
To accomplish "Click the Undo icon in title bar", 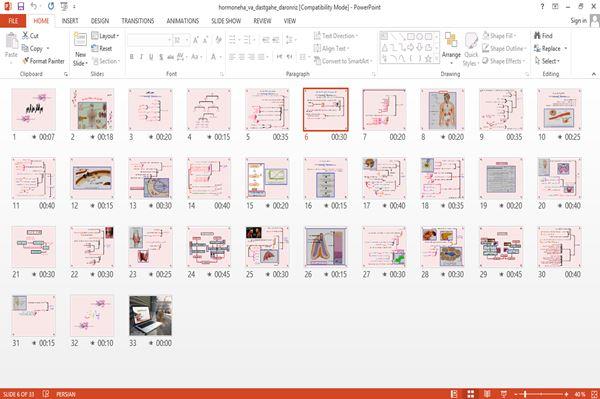I will pos(34,6).
